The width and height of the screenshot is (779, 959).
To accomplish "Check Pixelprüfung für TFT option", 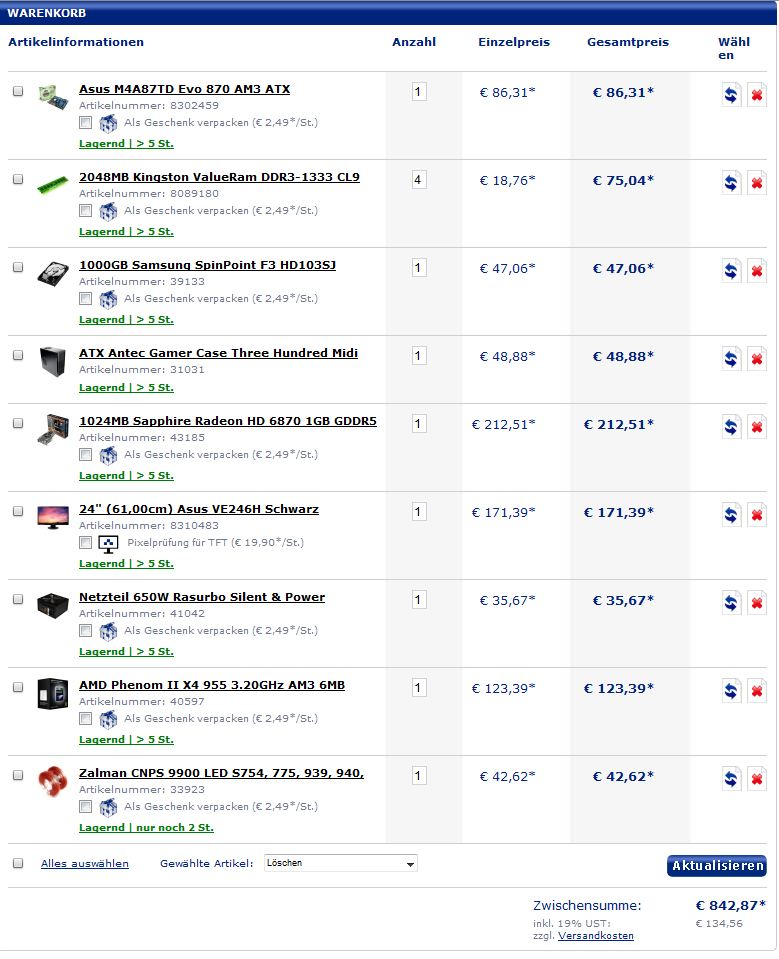I will tap(86, 543).
